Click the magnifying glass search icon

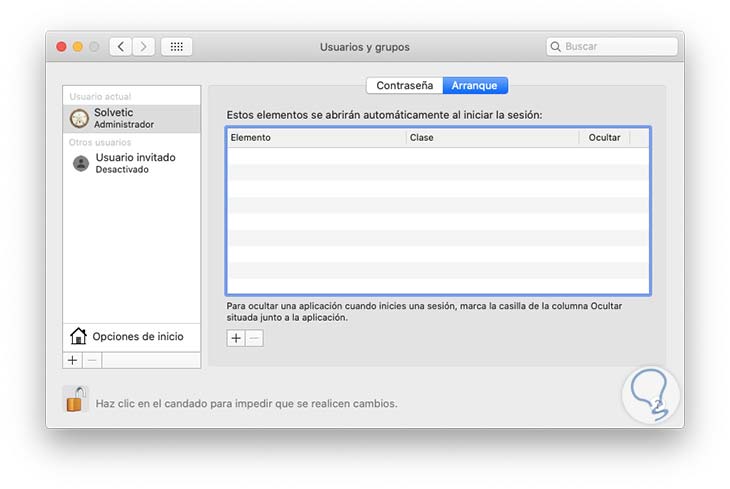(555, 47)
